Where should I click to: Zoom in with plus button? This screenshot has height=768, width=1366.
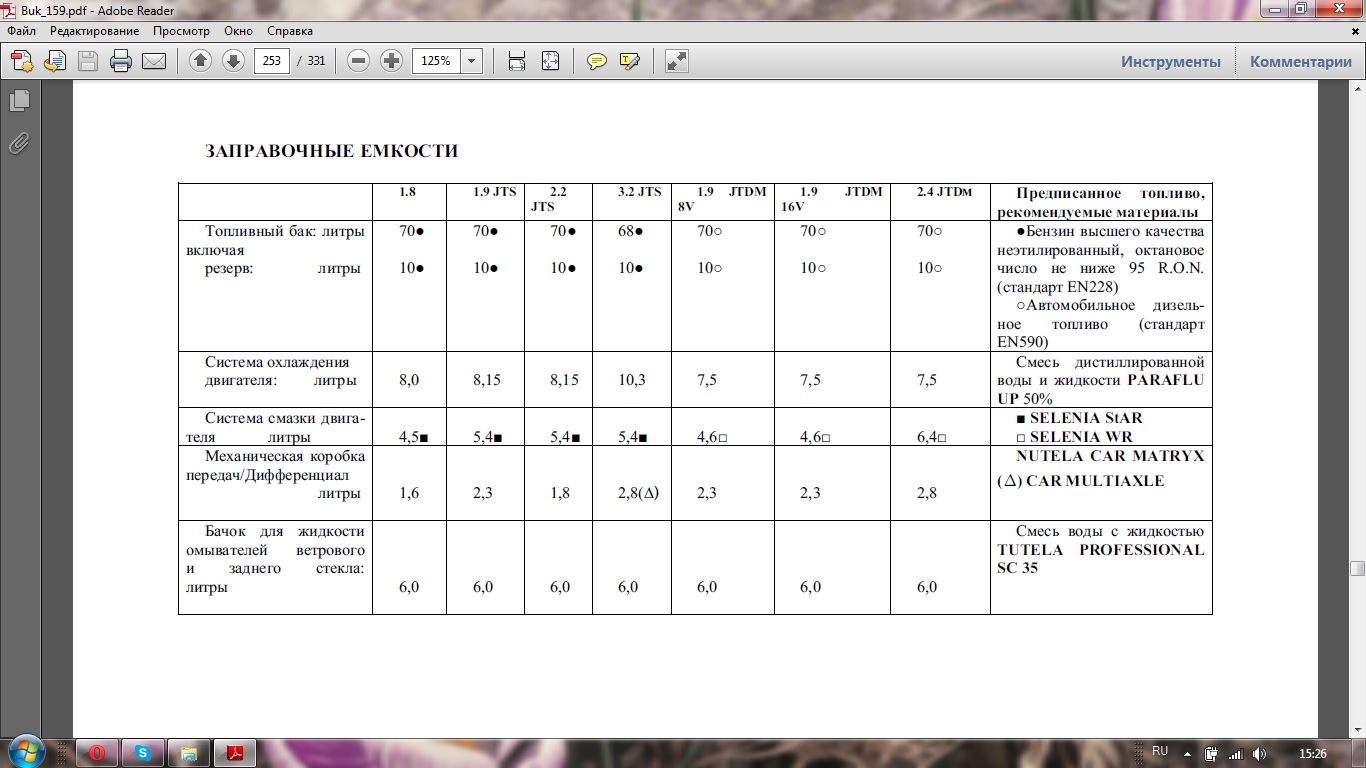(392, 61)
